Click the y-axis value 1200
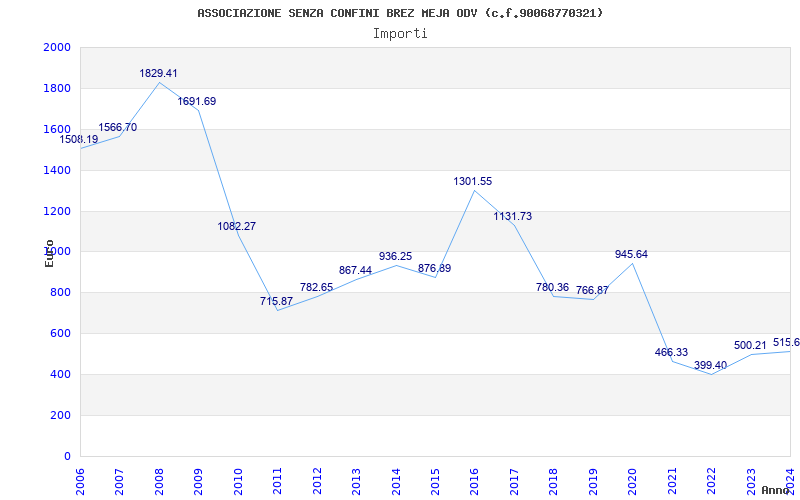The height and width of the screenshot is (500, 800). [57, 211]
